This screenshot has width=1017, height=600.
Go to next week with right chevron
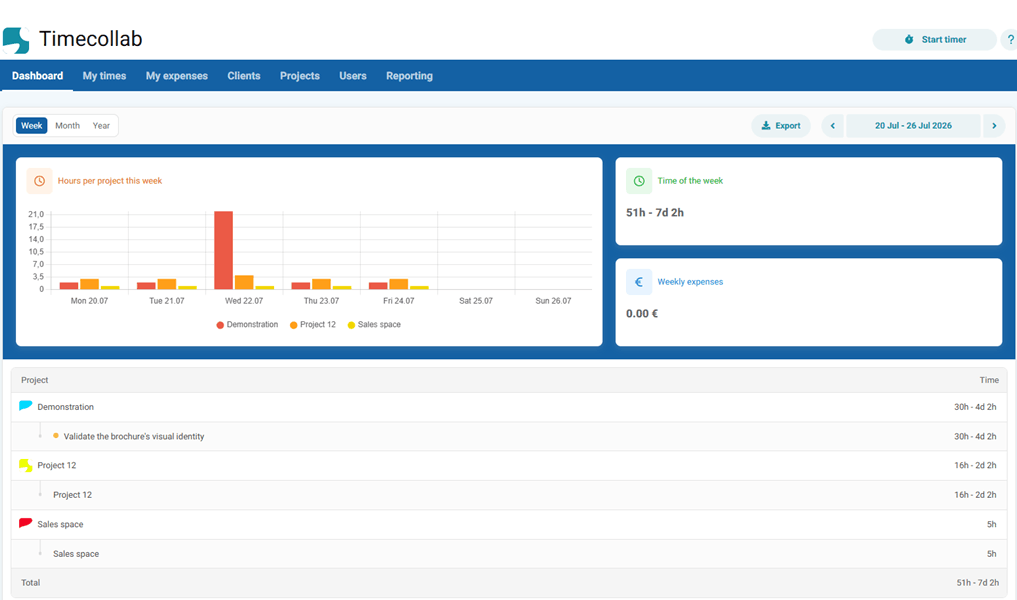pyautogui.click(x=994, y=126)
